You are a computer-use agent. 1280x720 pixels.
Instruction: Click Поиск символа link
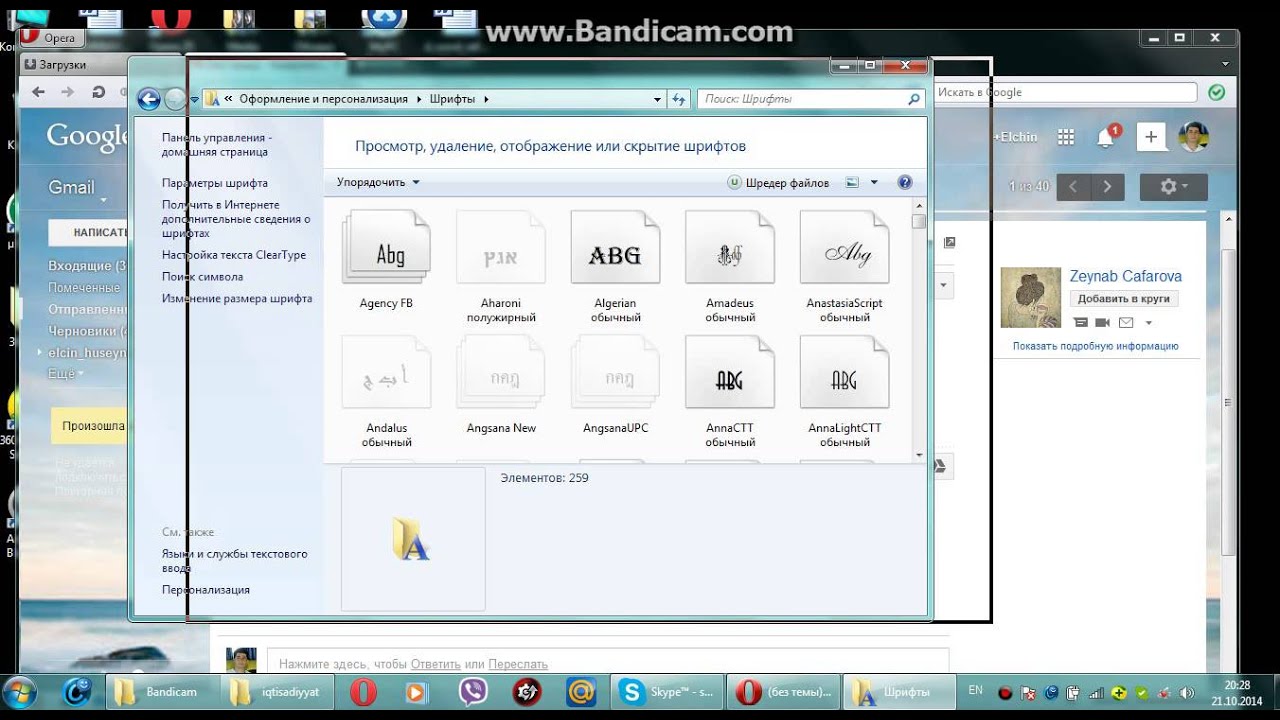pyautogui.click(x=202, y=277)
